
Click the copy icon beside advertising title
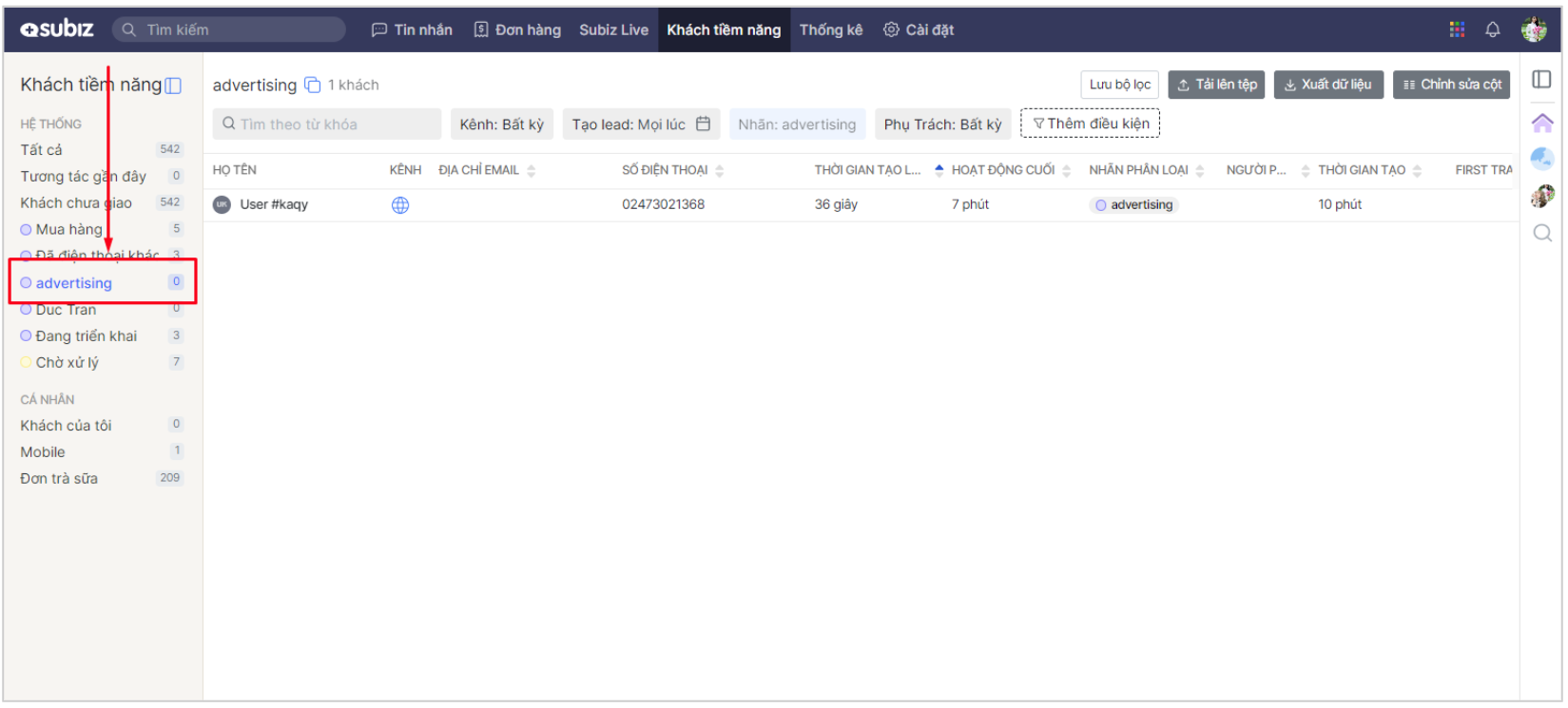pyautogui.click(x=312, y=86)
